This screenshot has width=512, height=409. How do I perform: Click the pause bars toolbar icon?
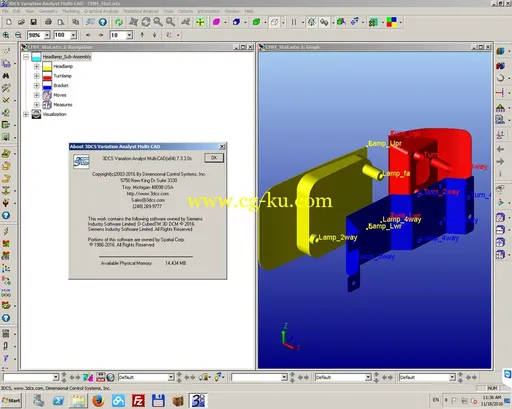coord(294,22)
